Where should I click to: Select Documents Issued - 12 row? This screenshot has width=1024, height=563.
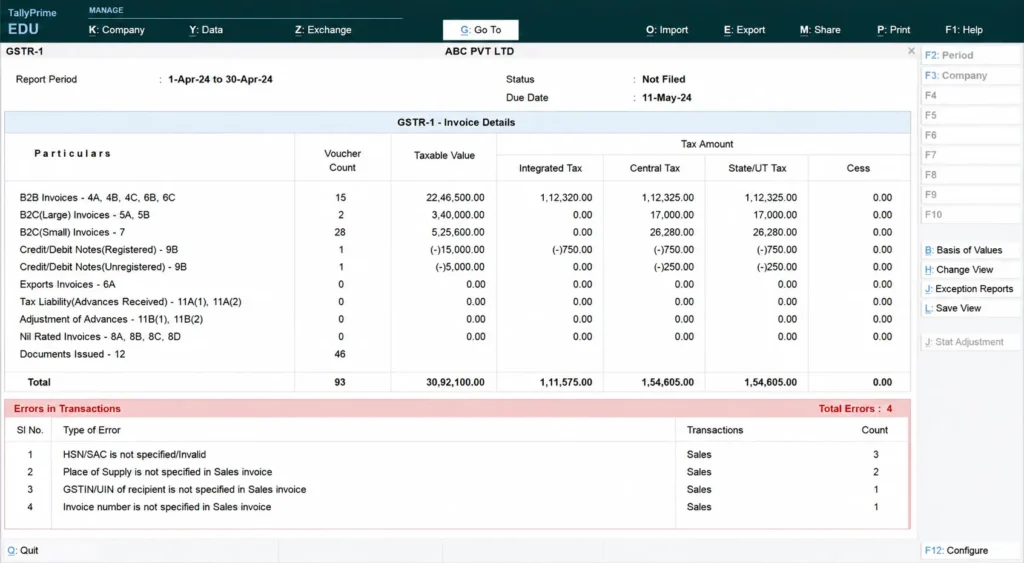(457, 354)
